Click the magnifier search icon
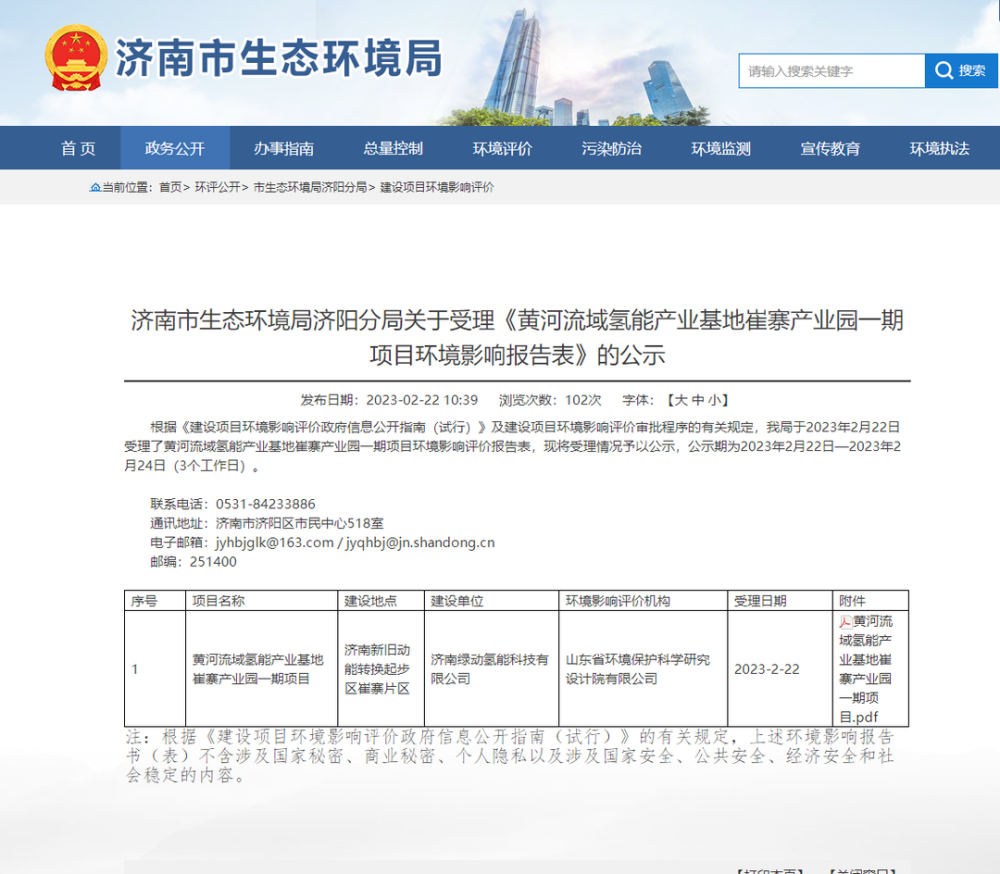This screenshot has width=1000, height=874. click(944, 71)
